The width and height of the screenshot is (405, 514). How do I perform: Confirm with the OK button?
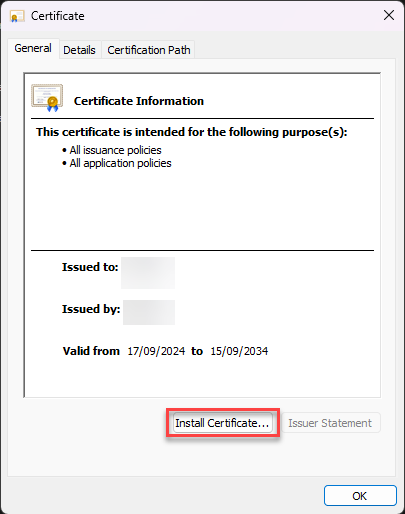point(360,496)
